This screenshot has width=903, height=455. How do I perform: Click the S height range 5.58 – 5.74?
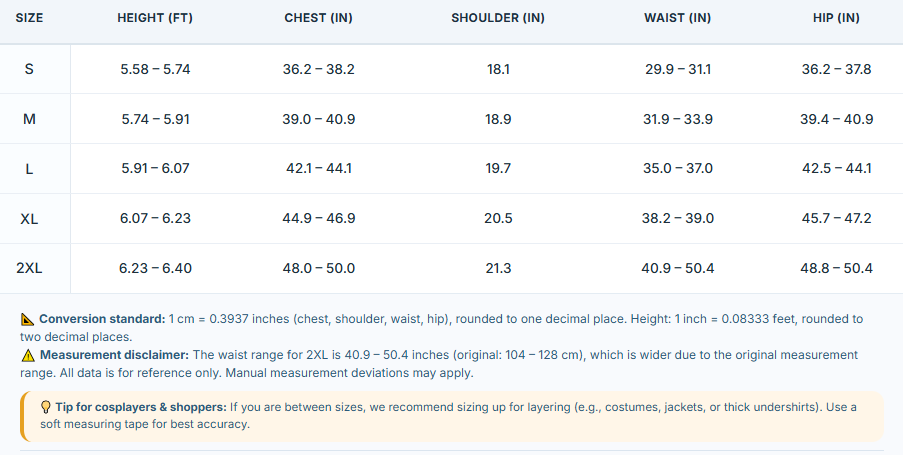(x=155, y=70)
